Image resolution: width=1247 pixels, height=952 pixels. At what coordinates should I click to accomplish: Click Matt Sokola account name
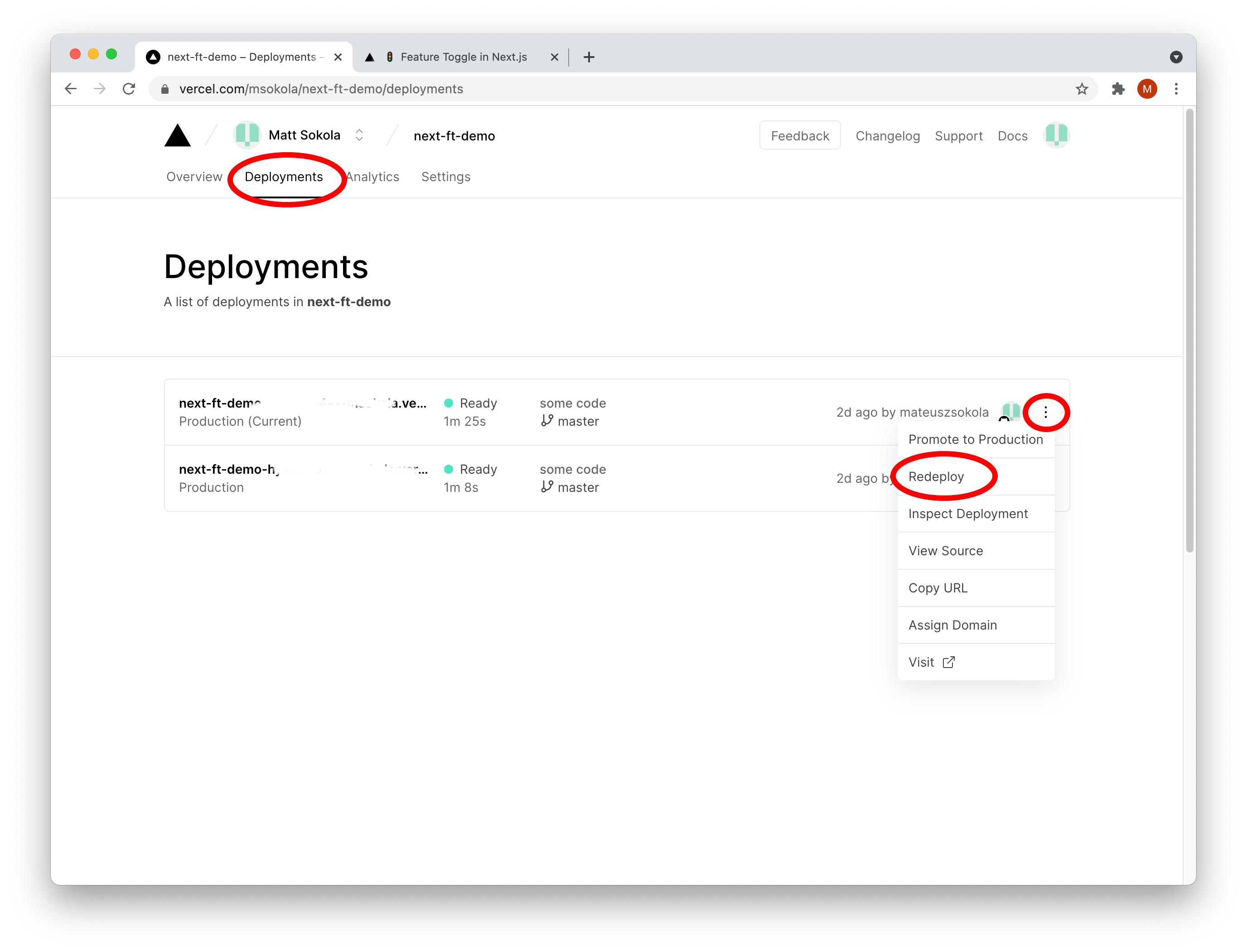click(x=304, y=135)
